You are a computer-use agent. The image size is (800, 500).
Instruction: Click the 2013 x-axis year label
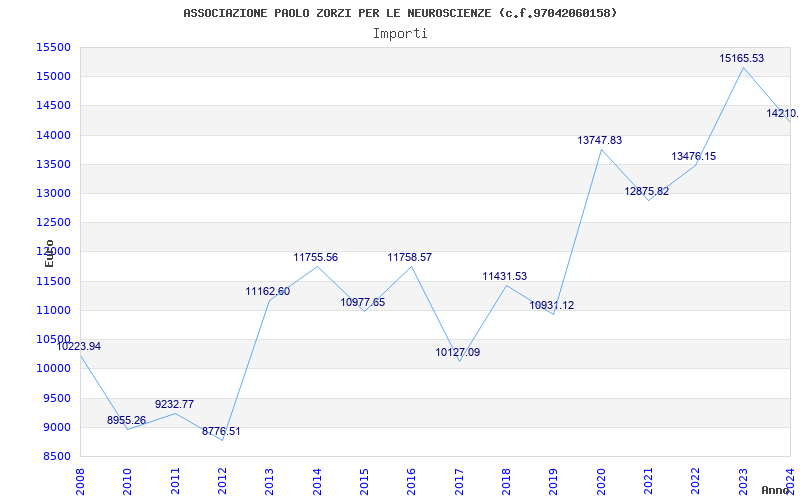(x=270, y=482)
